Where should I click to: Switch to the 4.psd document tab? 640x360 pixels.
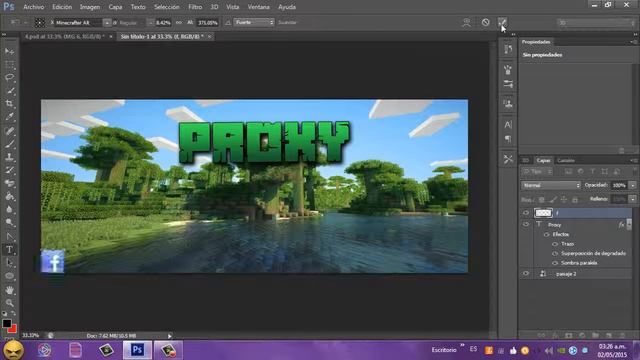[64, 36]
